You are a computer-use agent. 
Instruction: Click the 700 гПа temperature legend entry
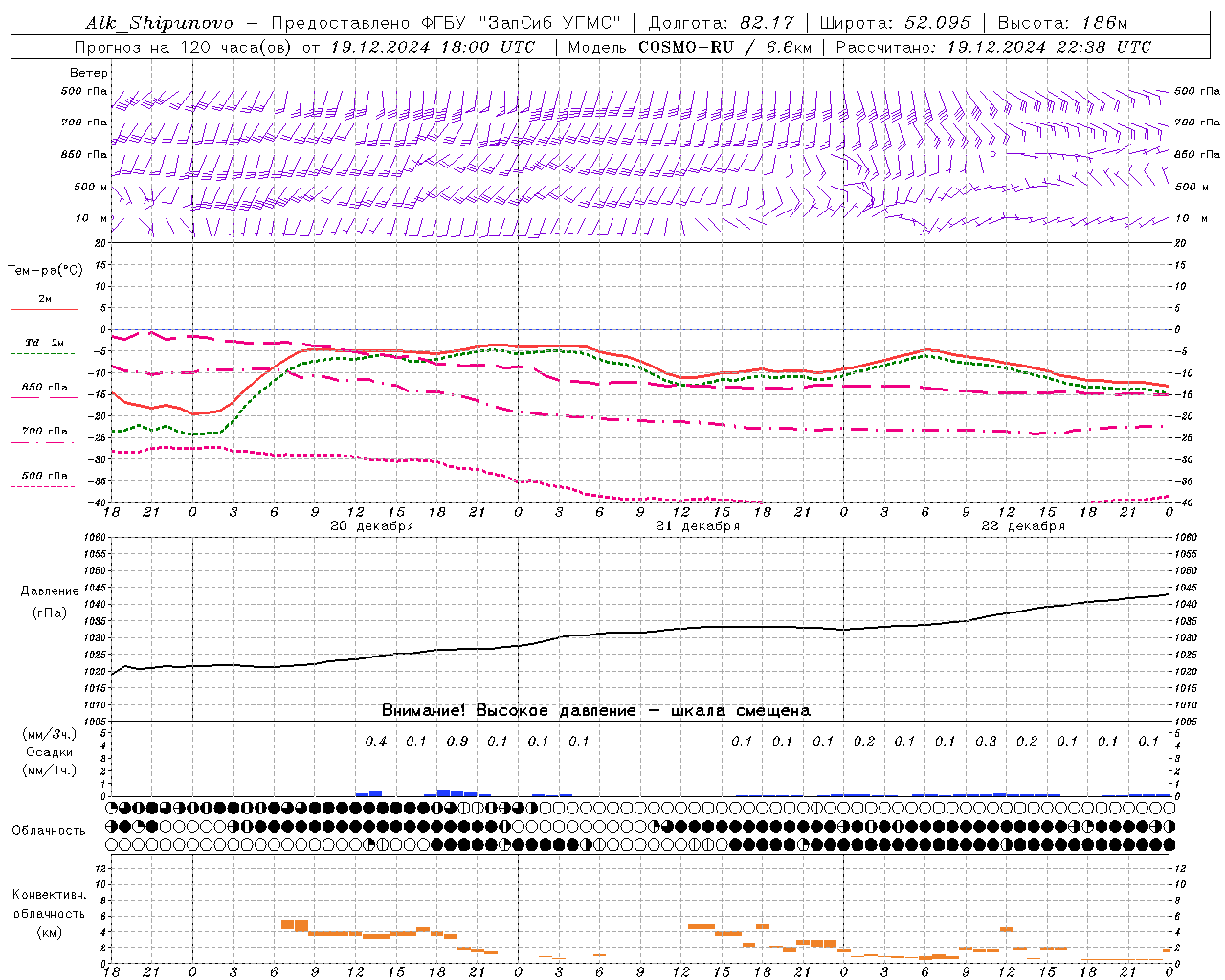[45, 432]
